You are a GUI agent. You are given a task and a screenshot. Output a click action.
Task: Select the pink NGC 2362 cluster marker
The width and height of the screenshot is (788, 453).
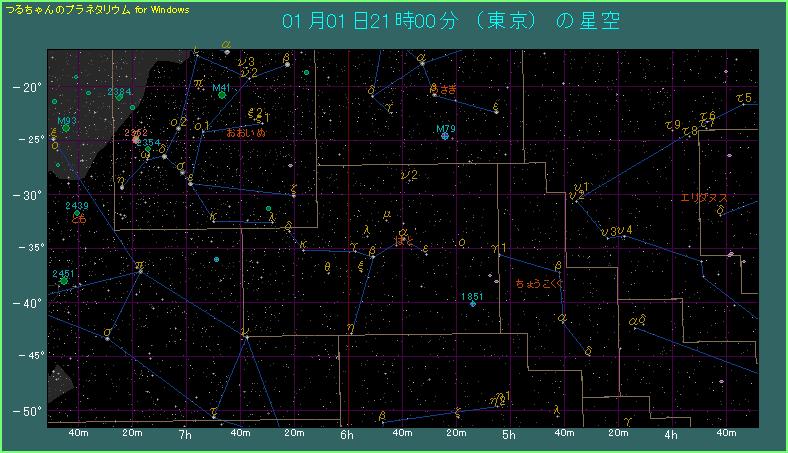pyautogui.click(x=136, y=139)
